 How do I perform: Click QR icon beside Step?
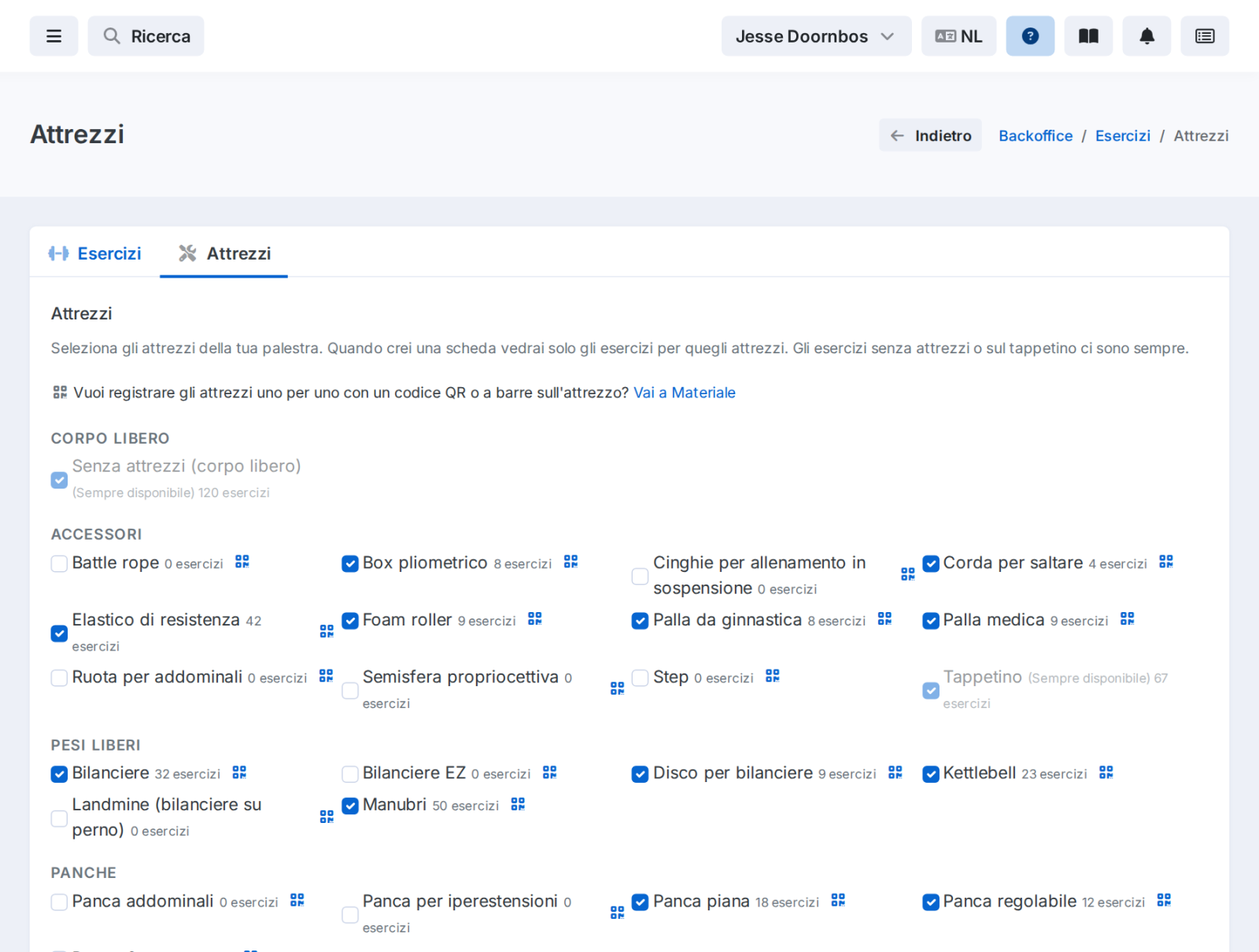pyautogui.click(x=773, y=676)
